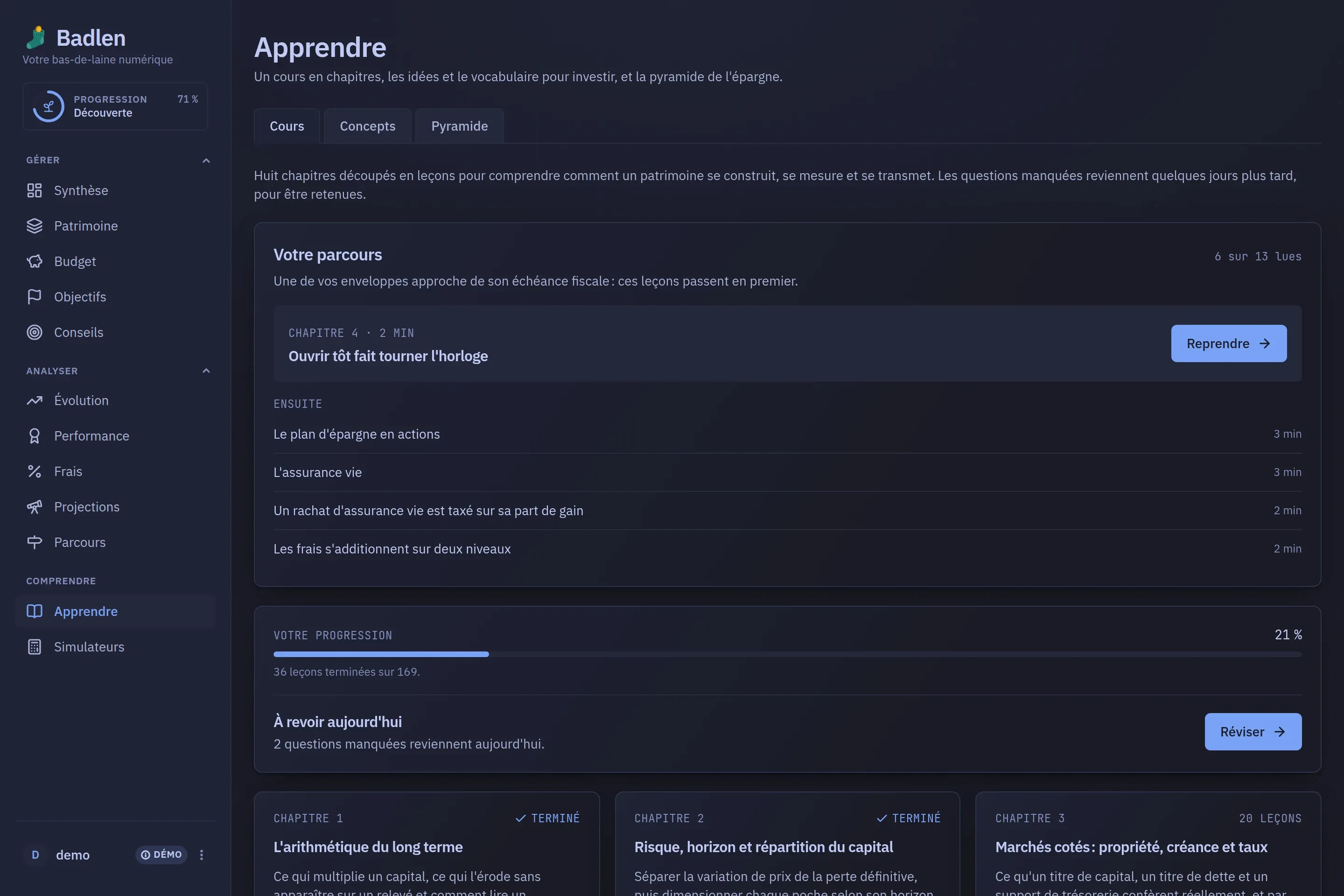
Task: Open lesson Les frais s'additionnent sur deux niveaux
Action: tap(787, 549)
